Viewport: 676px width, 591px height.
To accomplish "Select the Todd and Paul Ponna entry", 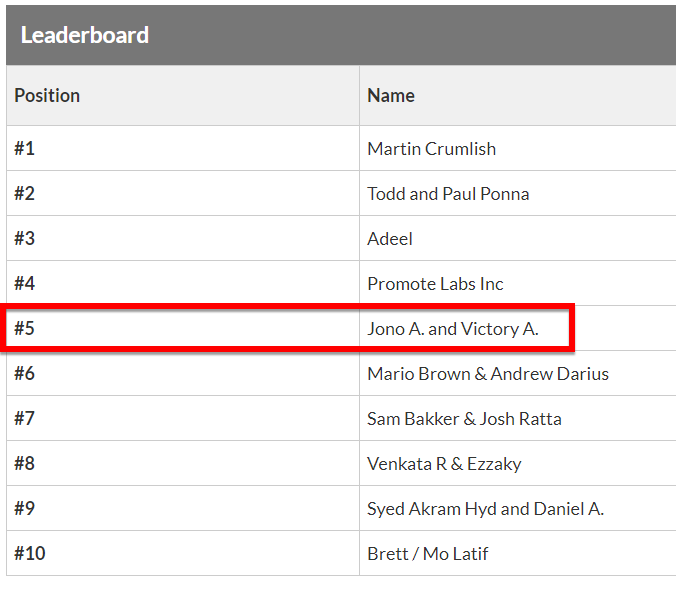I will [x=448, y=194].
